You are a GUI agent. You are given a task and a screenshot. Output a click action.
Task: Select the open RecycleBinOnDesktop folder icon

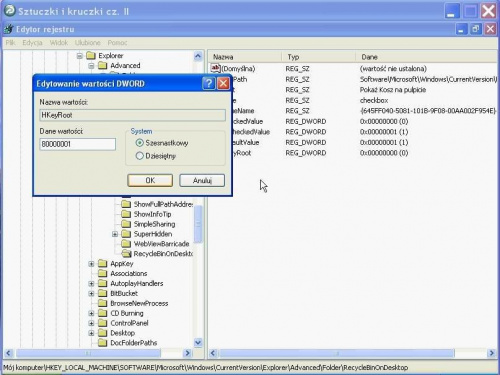click(x=126, y=254)
